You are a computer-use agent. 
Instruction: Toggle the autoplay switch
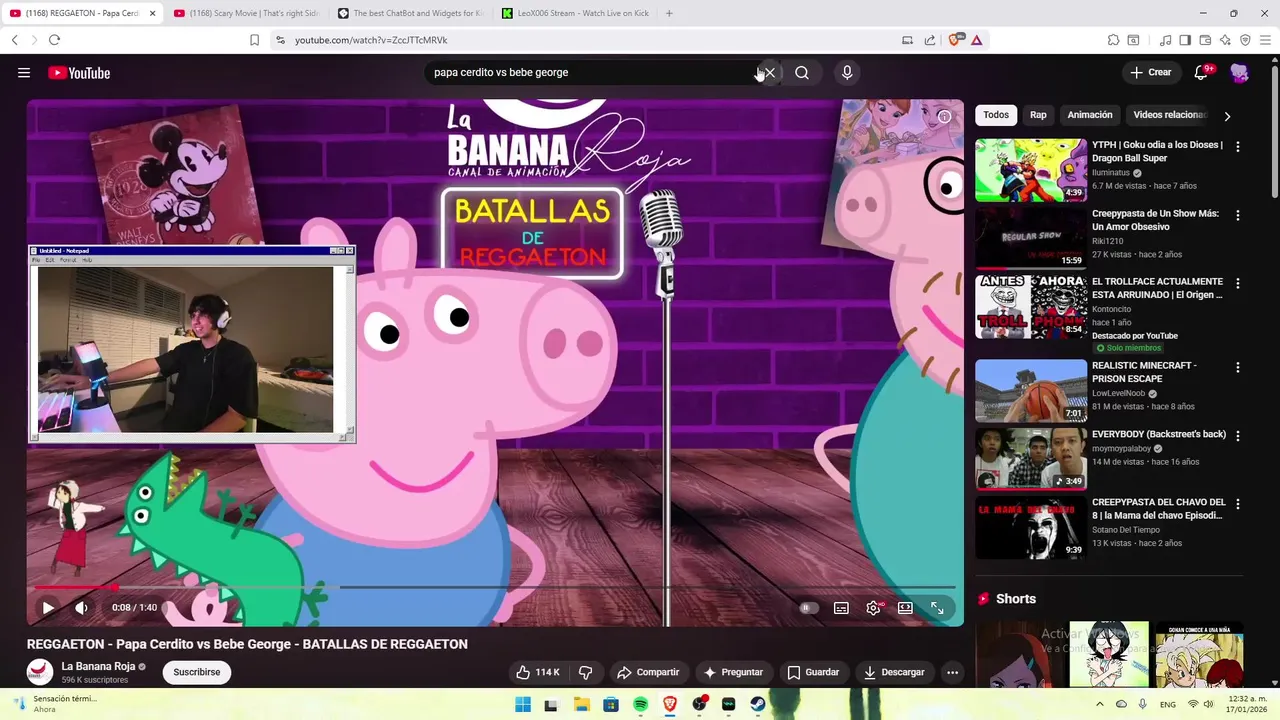click(x=808, y=608)
